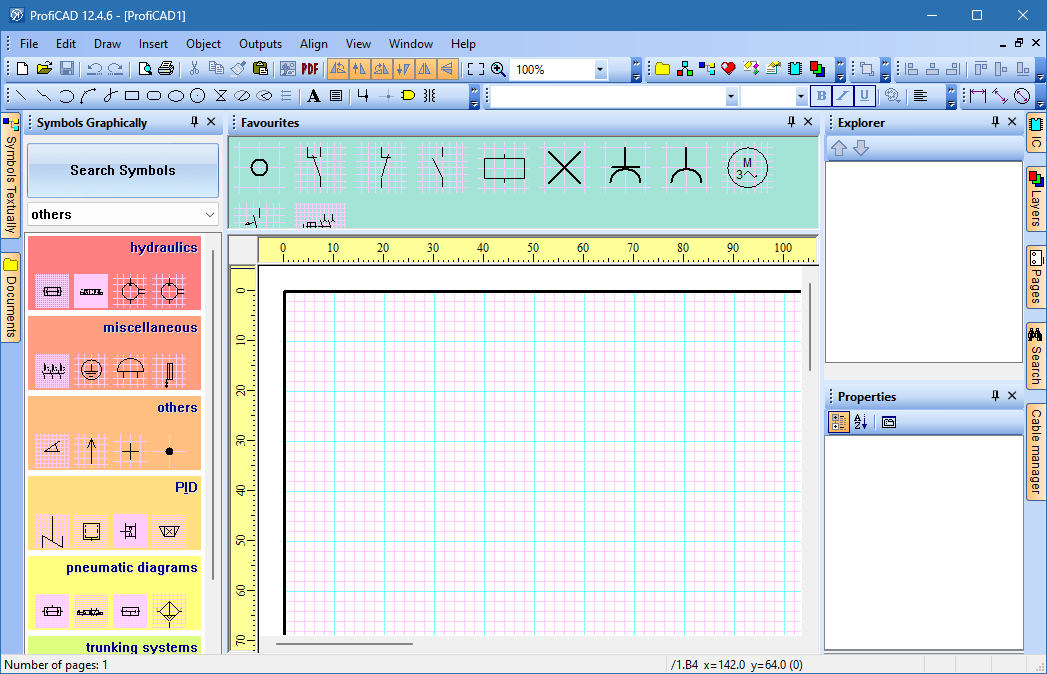This screenshot has width=1047, height=674.
Task: Click the Search Symbols button
Action: (123, 170)
